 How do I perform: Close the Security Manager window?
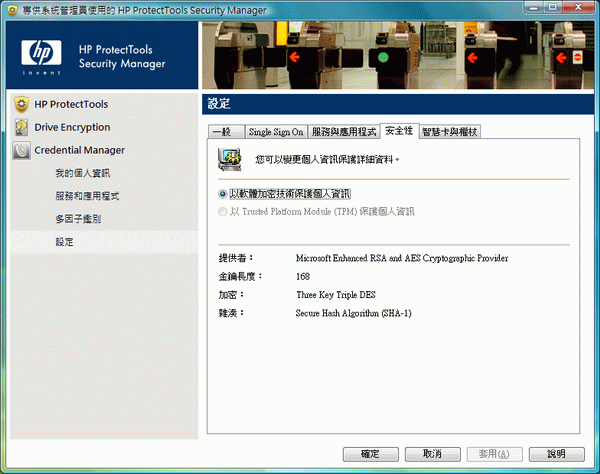click(x=579, y=7)
